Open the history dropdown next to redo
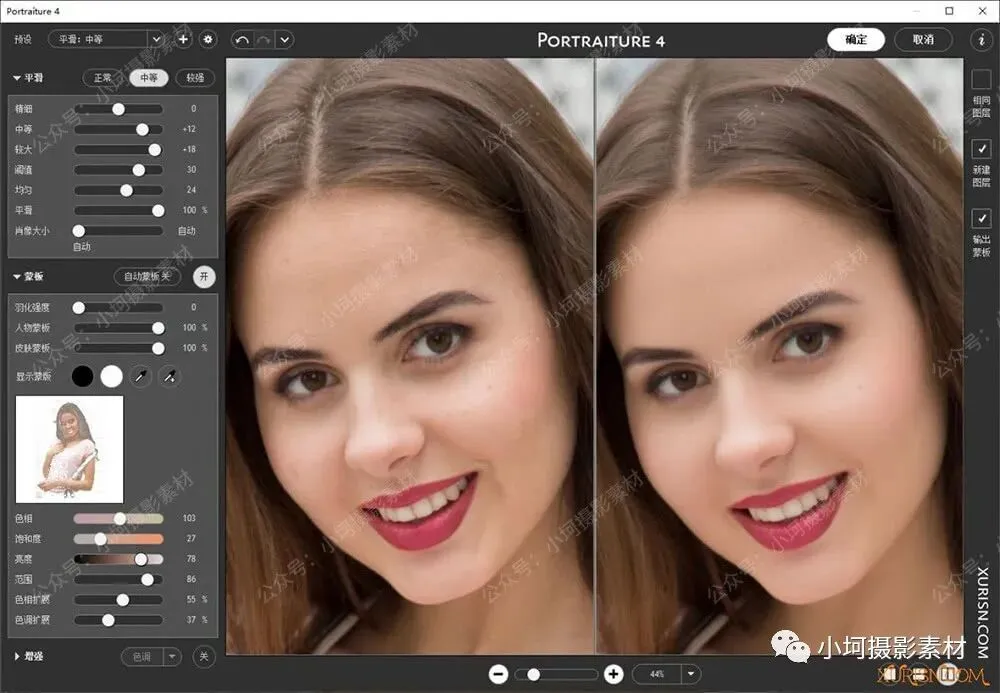1000x693 pixels. click(284, 40)
